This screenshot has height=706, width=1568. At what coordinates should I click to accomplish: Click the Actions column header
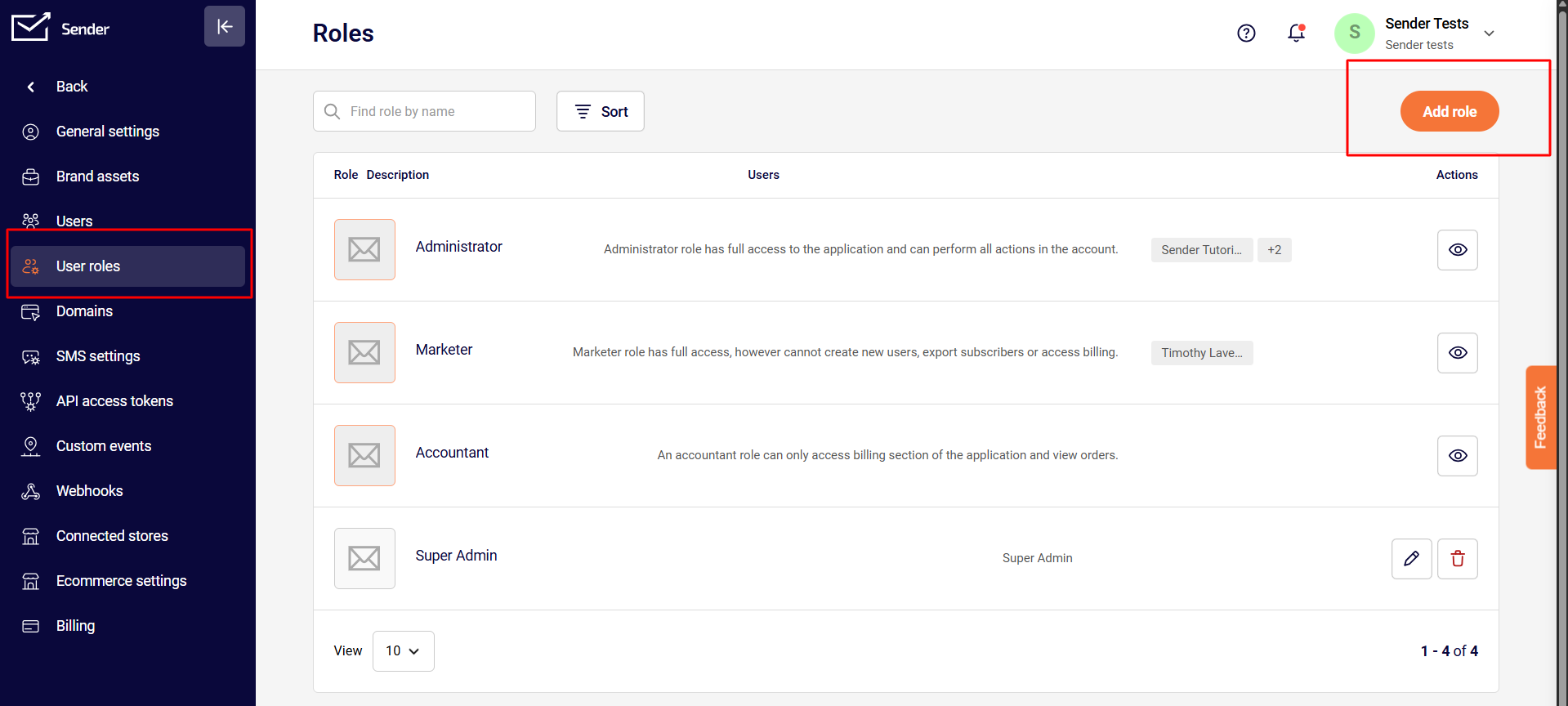[x=1458, y=175]
